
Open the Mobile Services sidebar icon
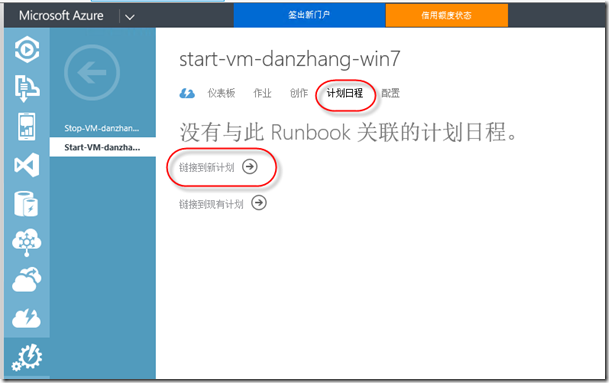[x=26, y=127]
